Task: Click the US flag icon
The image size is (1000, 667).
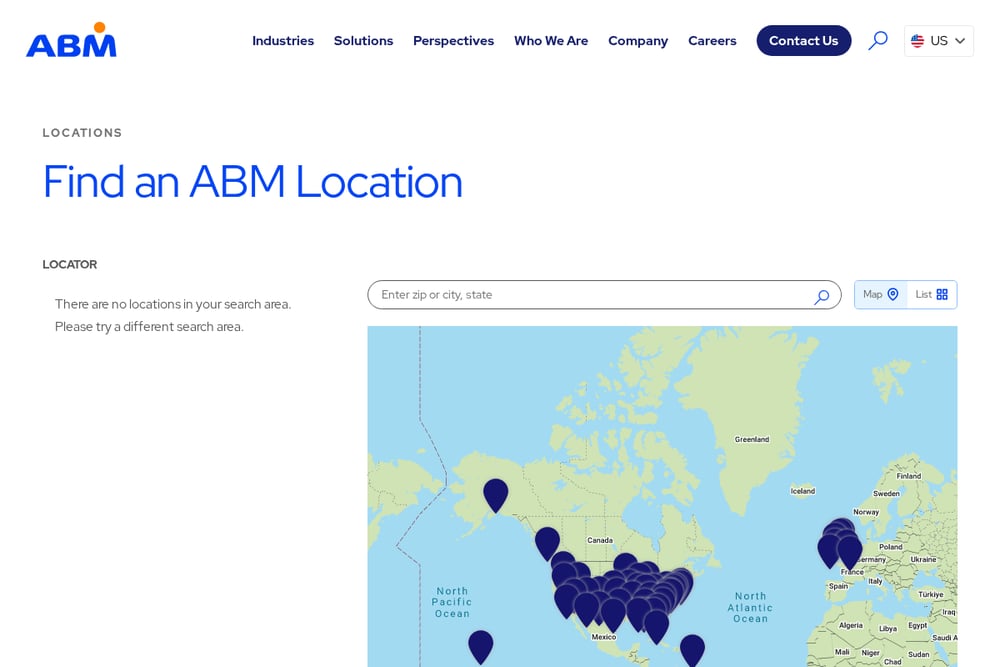Action: coord(917,41)
